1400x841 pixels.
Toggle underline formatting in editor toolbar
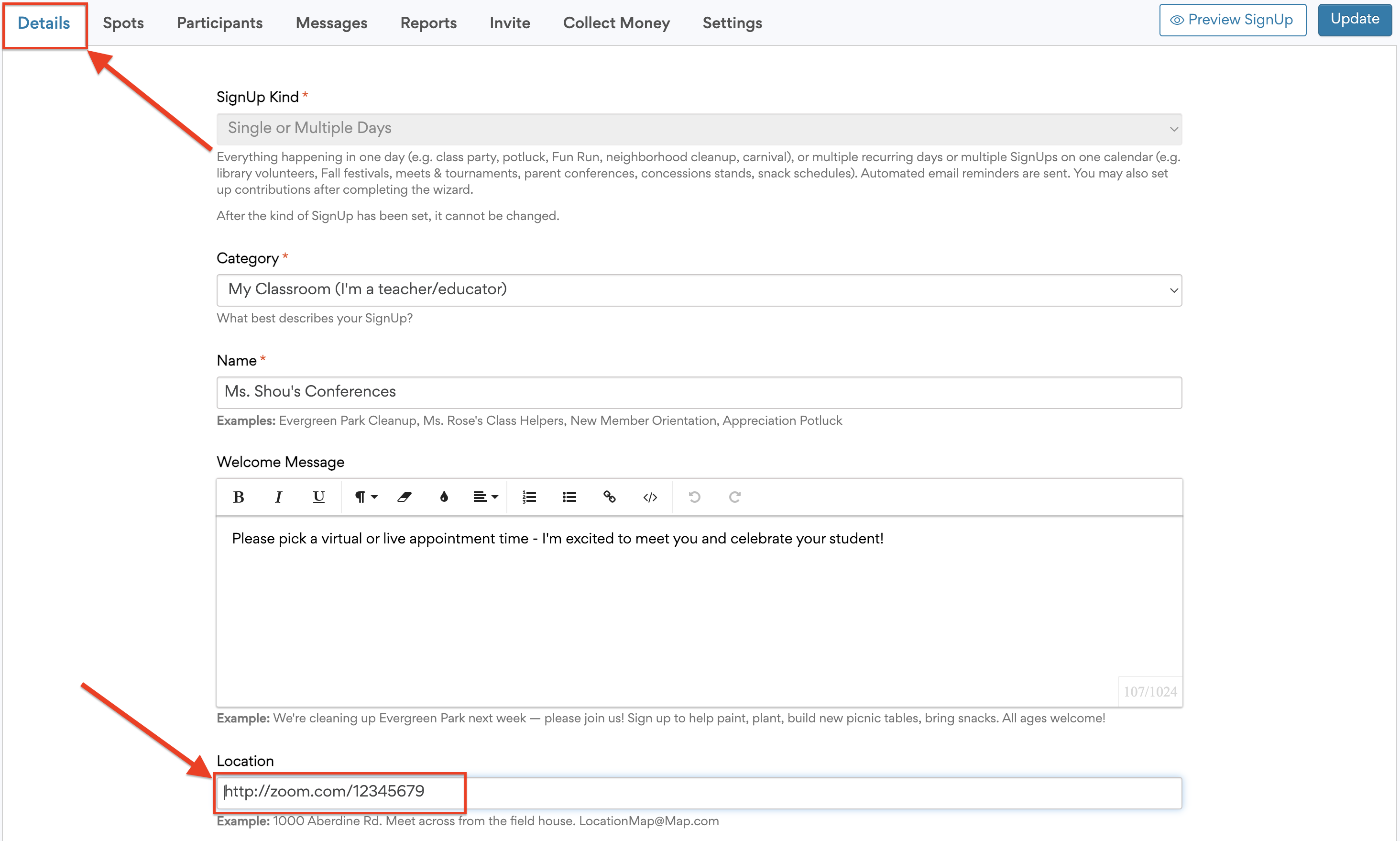(x=319, y=497)
